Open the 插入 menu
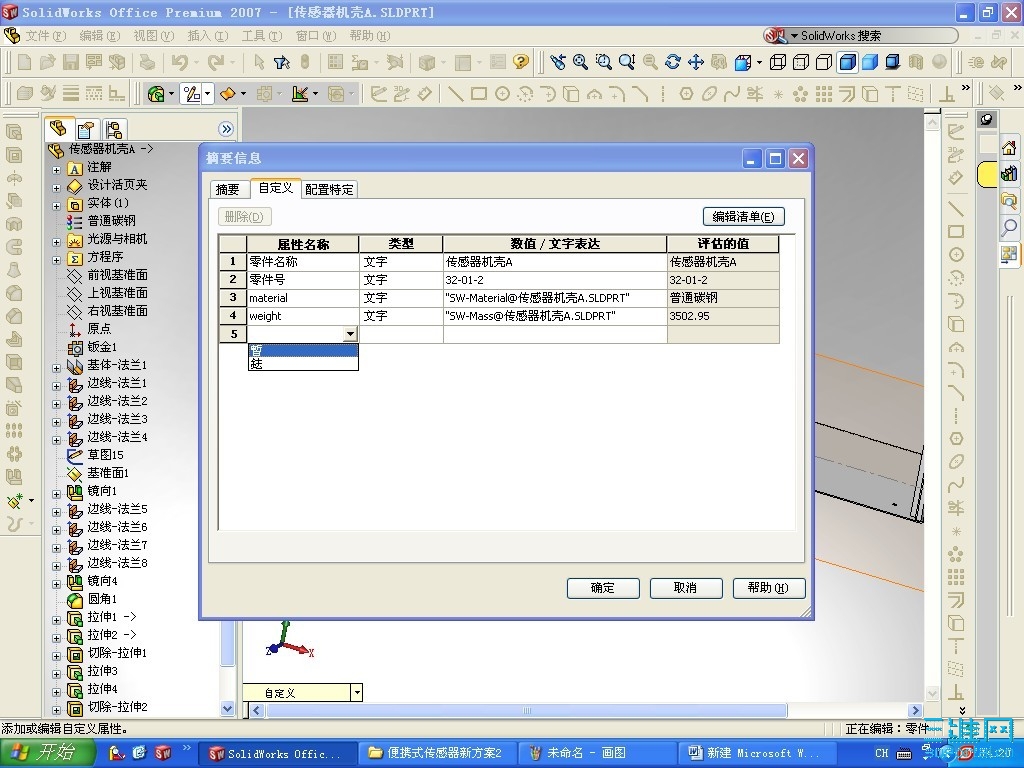Screen dimensions: 1024x768 tap(207, 35)
